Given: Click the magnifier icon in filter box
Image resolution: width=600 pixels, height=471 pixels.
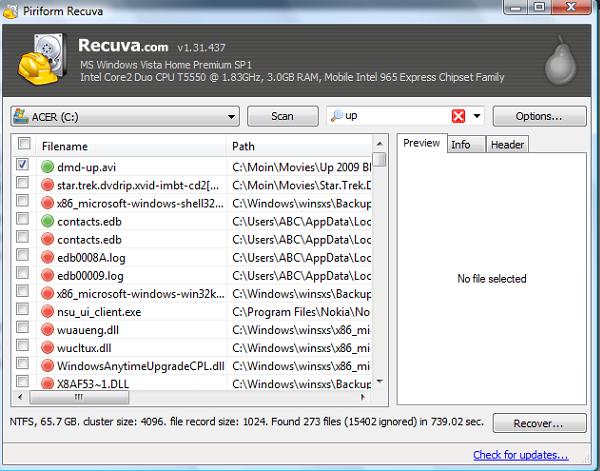Looking at the screenshot, I should click(x=337, y=116).
